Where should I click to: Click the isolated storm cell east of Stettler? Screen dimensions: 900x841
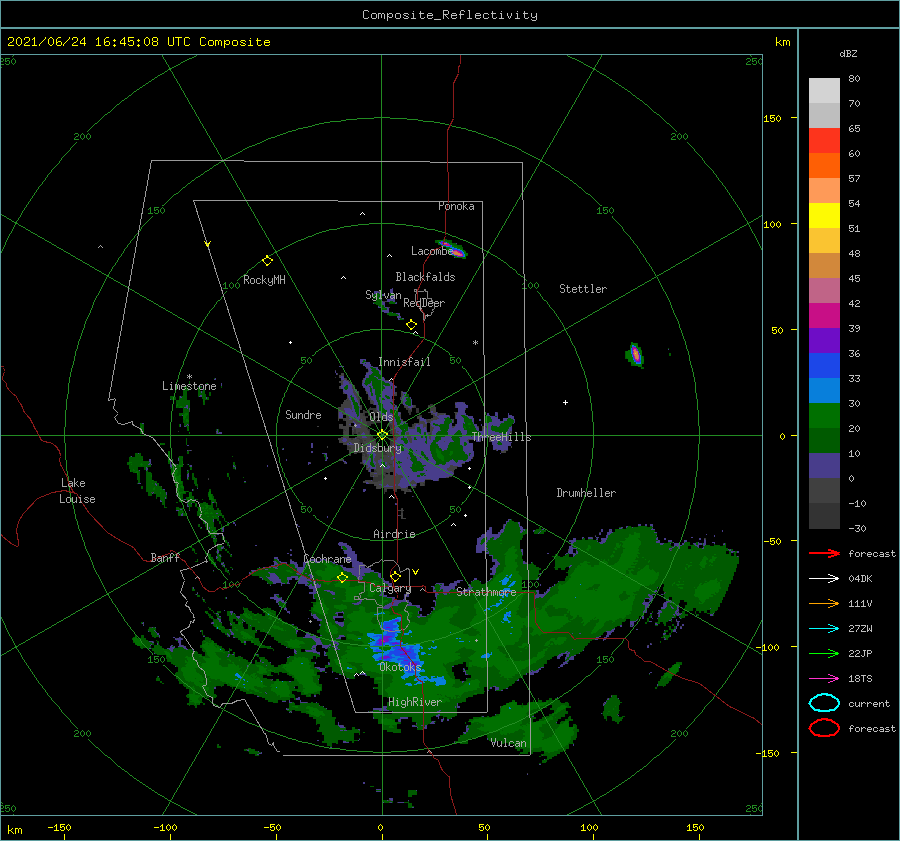635,354
